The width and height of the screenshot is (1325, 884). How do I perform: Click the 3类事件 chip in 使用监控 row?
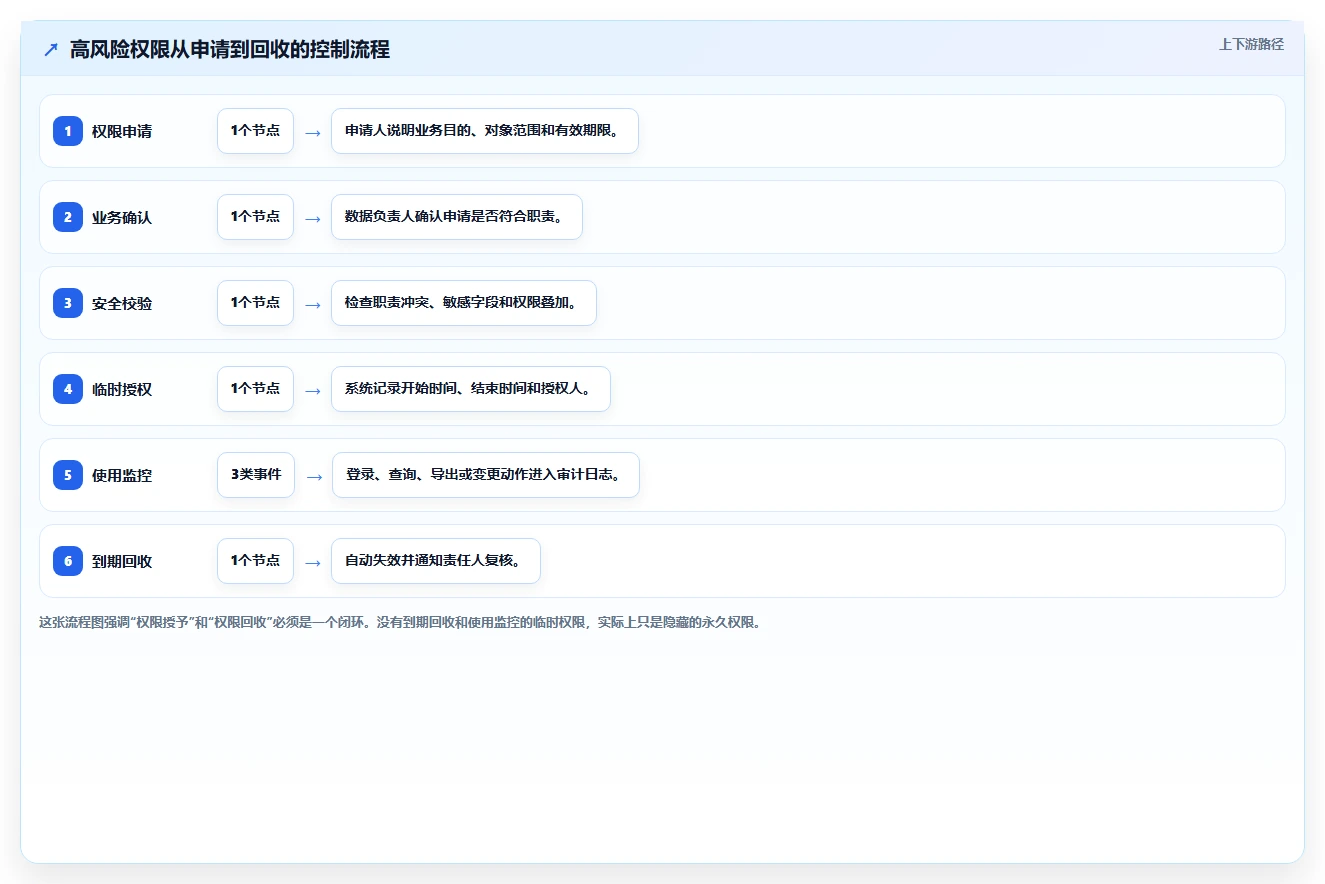[x=256, y=475]
